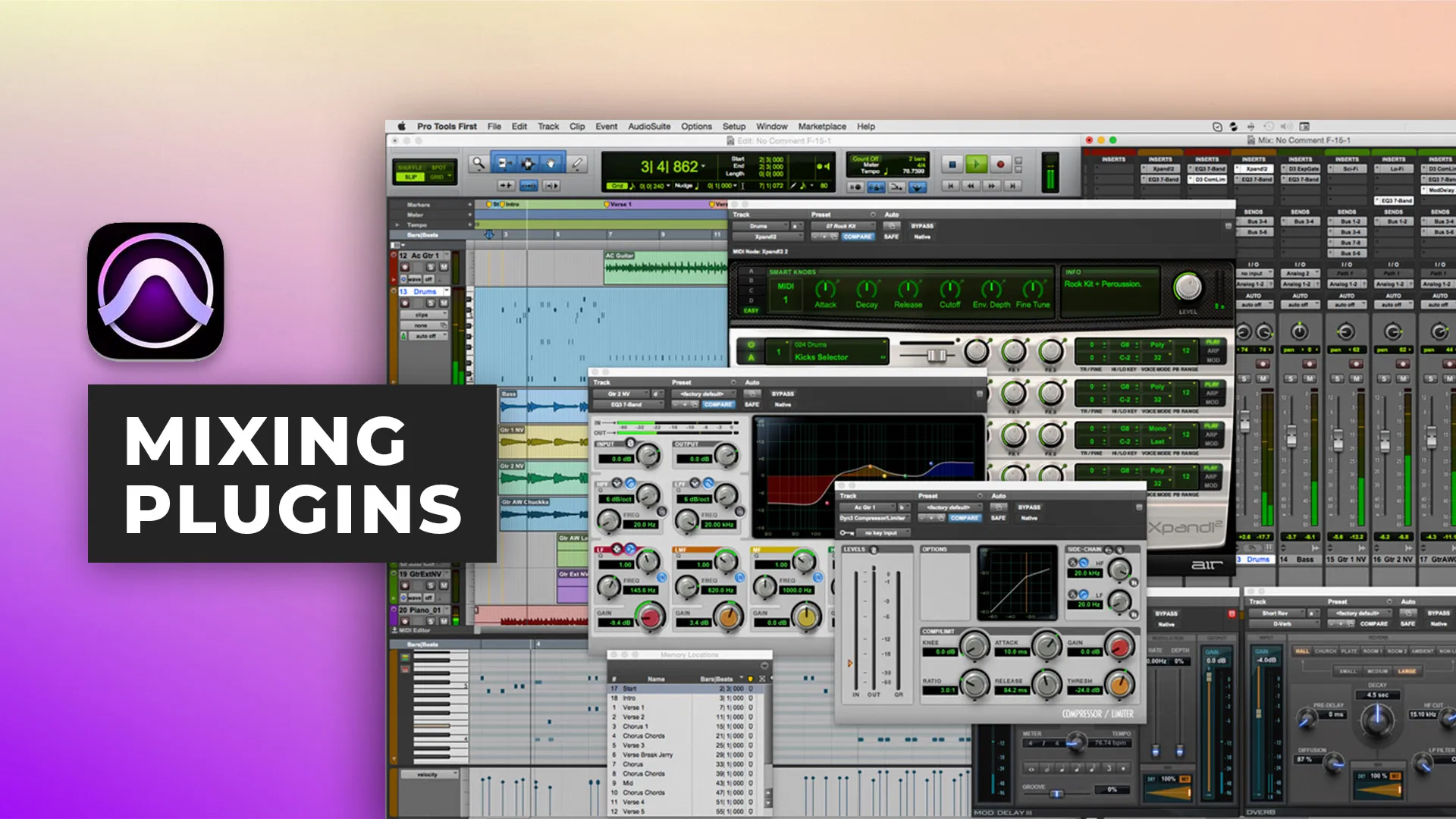Record-arm the Ac Gtr 1 track

(x=405, y=267)
